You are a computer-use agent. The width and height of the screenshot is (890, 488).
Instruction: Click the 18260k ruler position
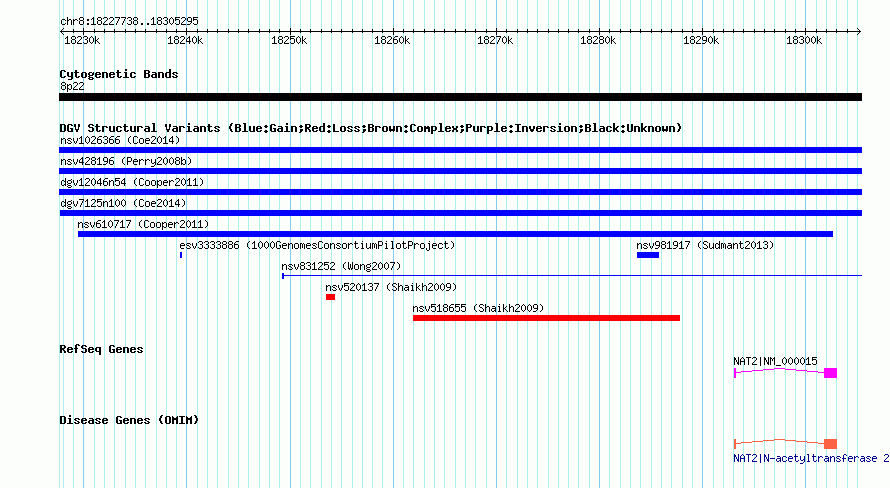pyautogui.click(x=392, y=40)
